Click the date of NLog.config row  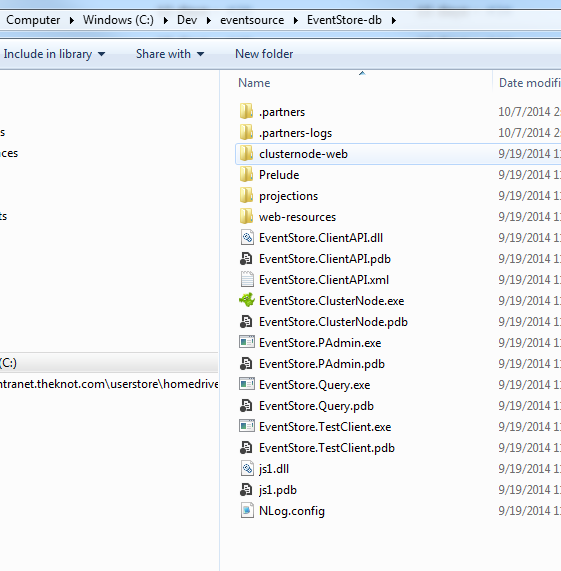[529, 511]
